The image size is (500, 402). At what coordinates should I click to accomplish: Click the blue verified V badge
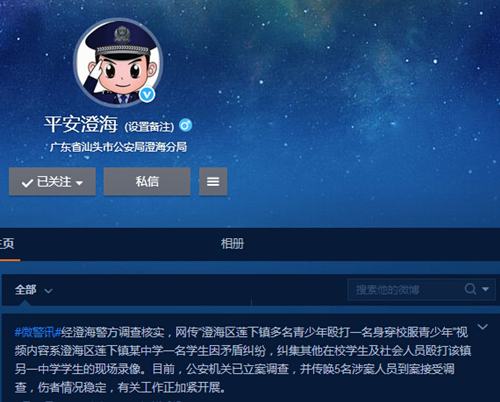point(147,95)
